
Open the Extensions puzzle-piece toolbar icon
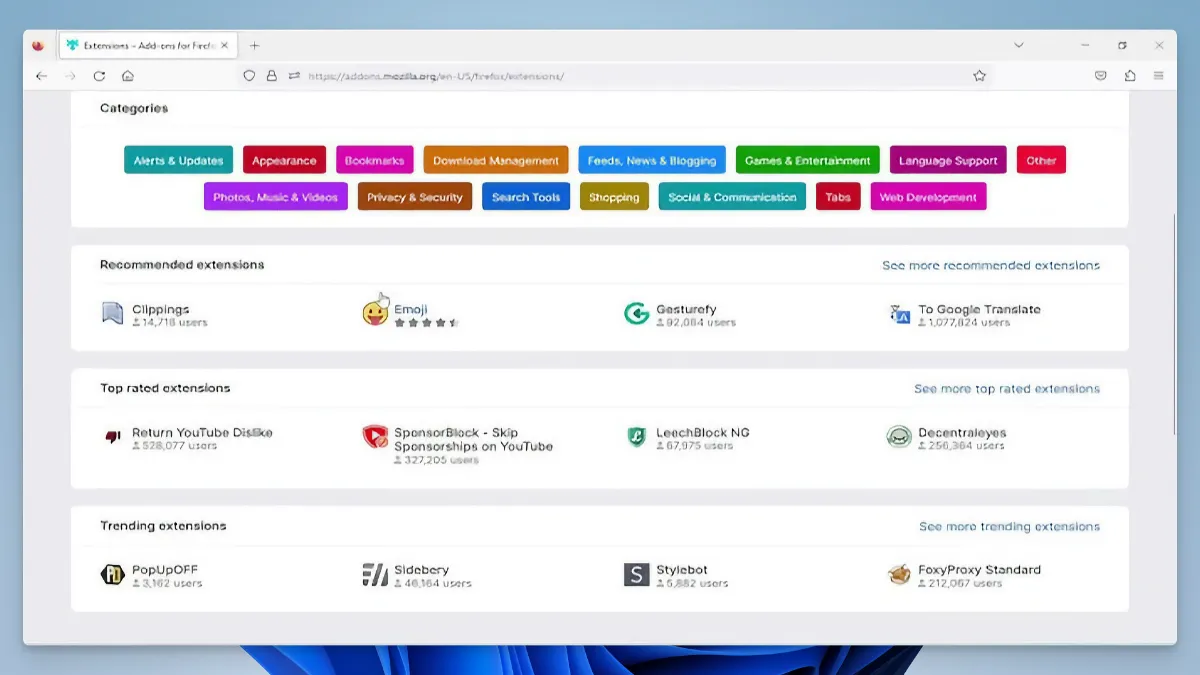coord(1130,76)
